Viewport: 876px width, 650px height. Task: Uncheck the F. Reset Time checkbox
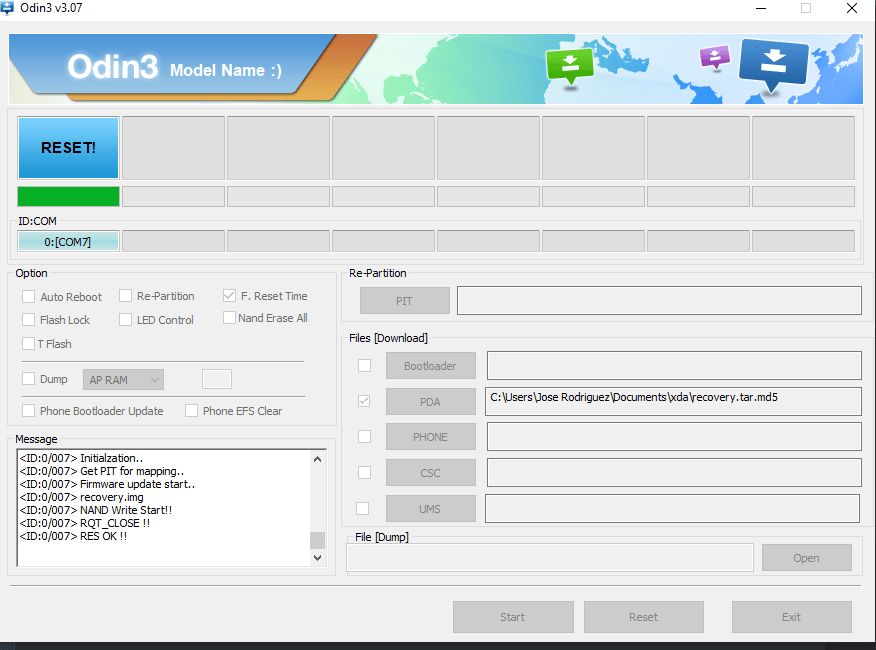230,296
